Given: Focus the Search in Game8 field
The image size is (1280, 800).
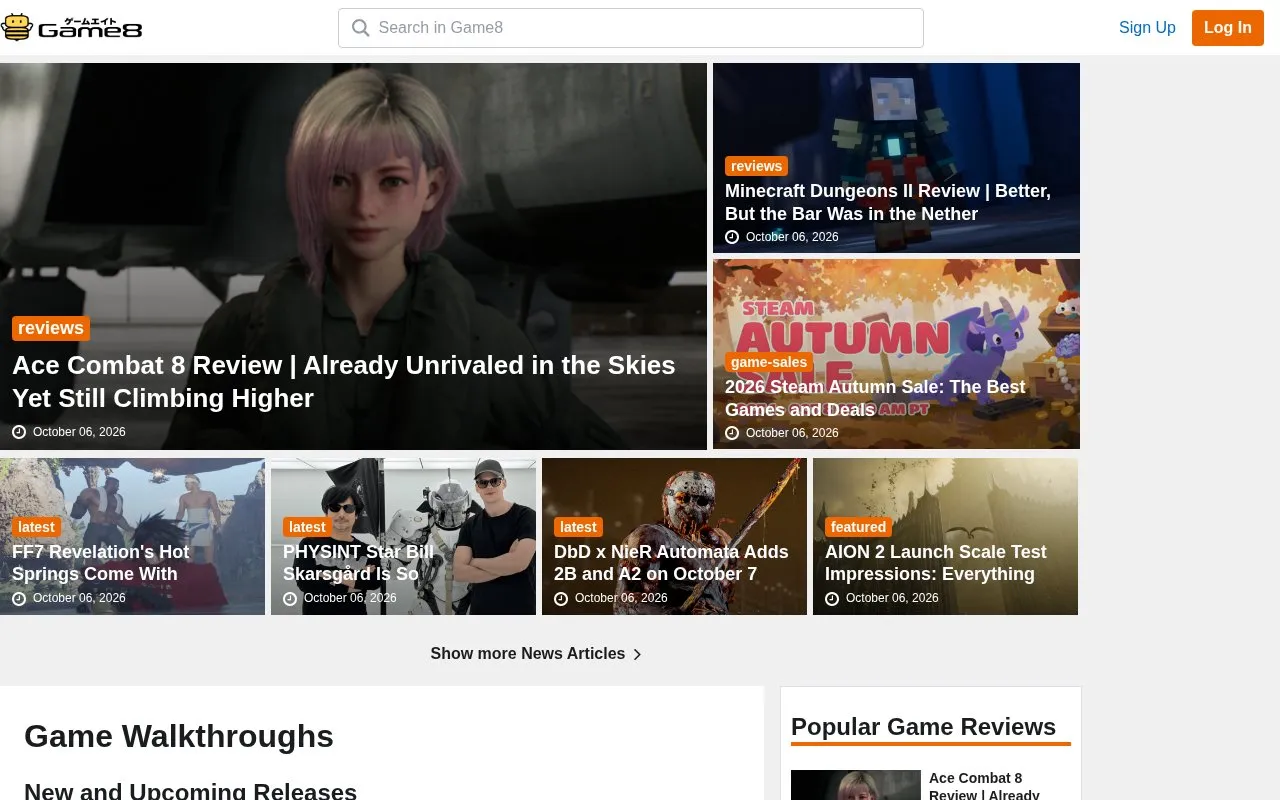Looking at the screenshot, I should coord(631,28).
